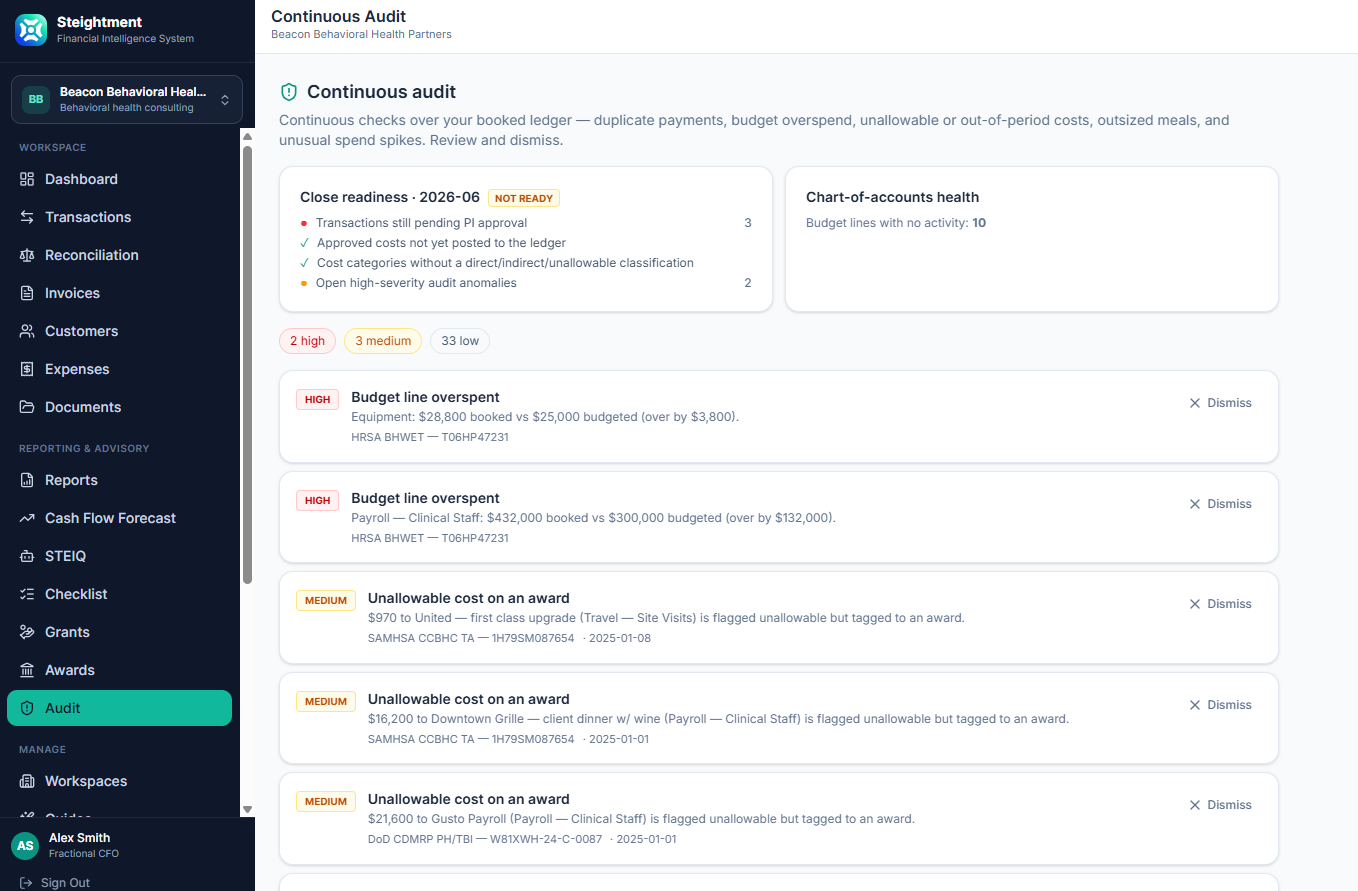1358x891 pixels.
Task: Click 'Transactions still pending PI approval' line
Action: [525, 223]
